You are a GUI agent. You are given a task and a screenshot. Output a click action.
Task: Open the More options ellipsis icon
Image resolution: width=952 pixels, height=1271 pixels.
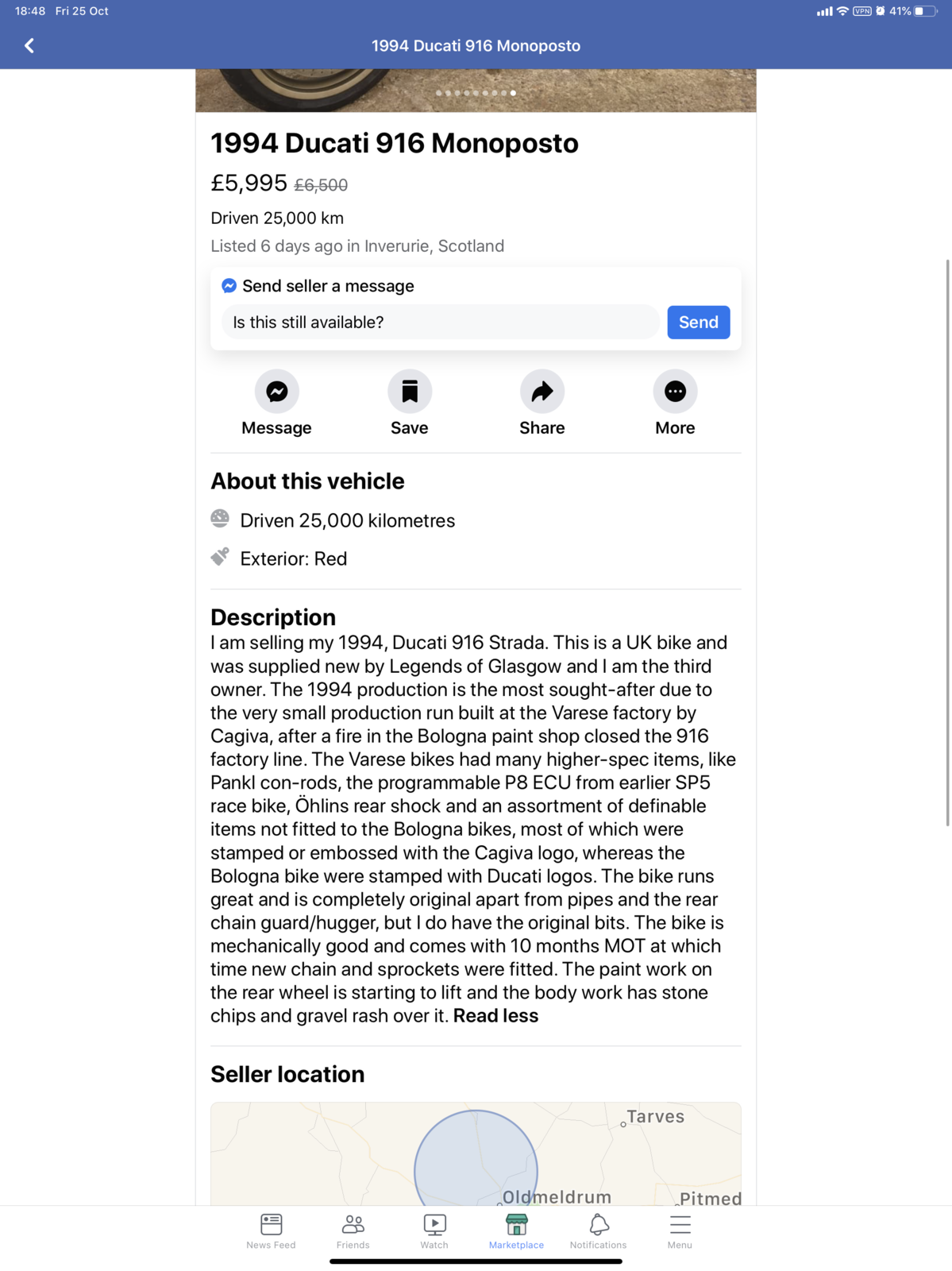675,392
